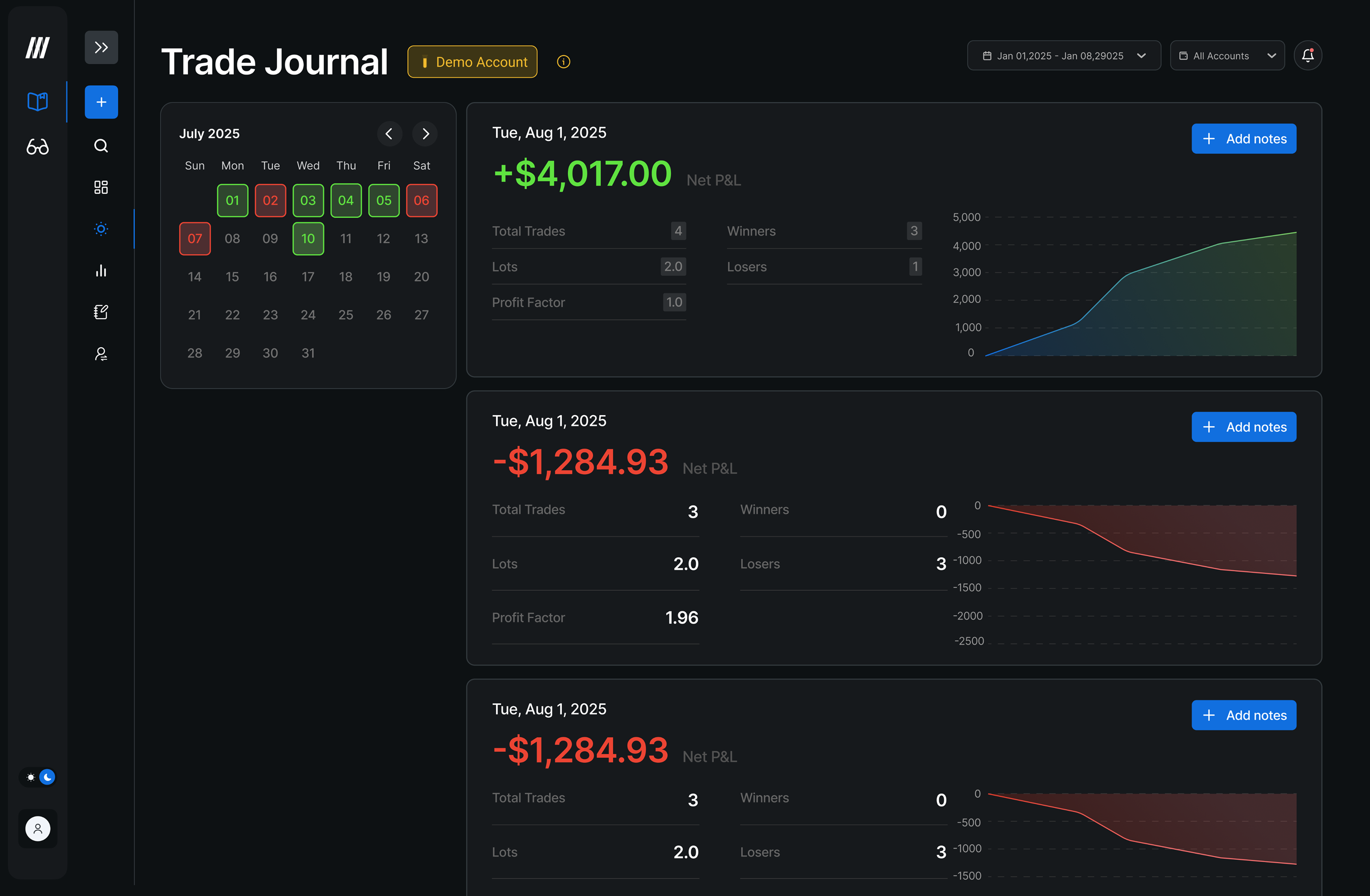The image size is (1370, 896).
Task: Click the glasses icon in left rail
Action: click(x=37, y=147)
